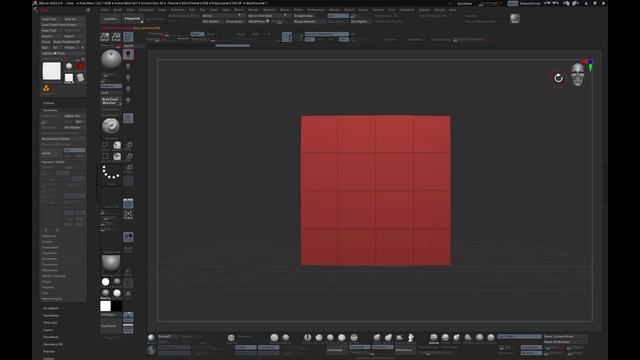Expand the Dynamic Subdiv section
This screenshot has height=360, width=640.
click(x=54, y=162)
